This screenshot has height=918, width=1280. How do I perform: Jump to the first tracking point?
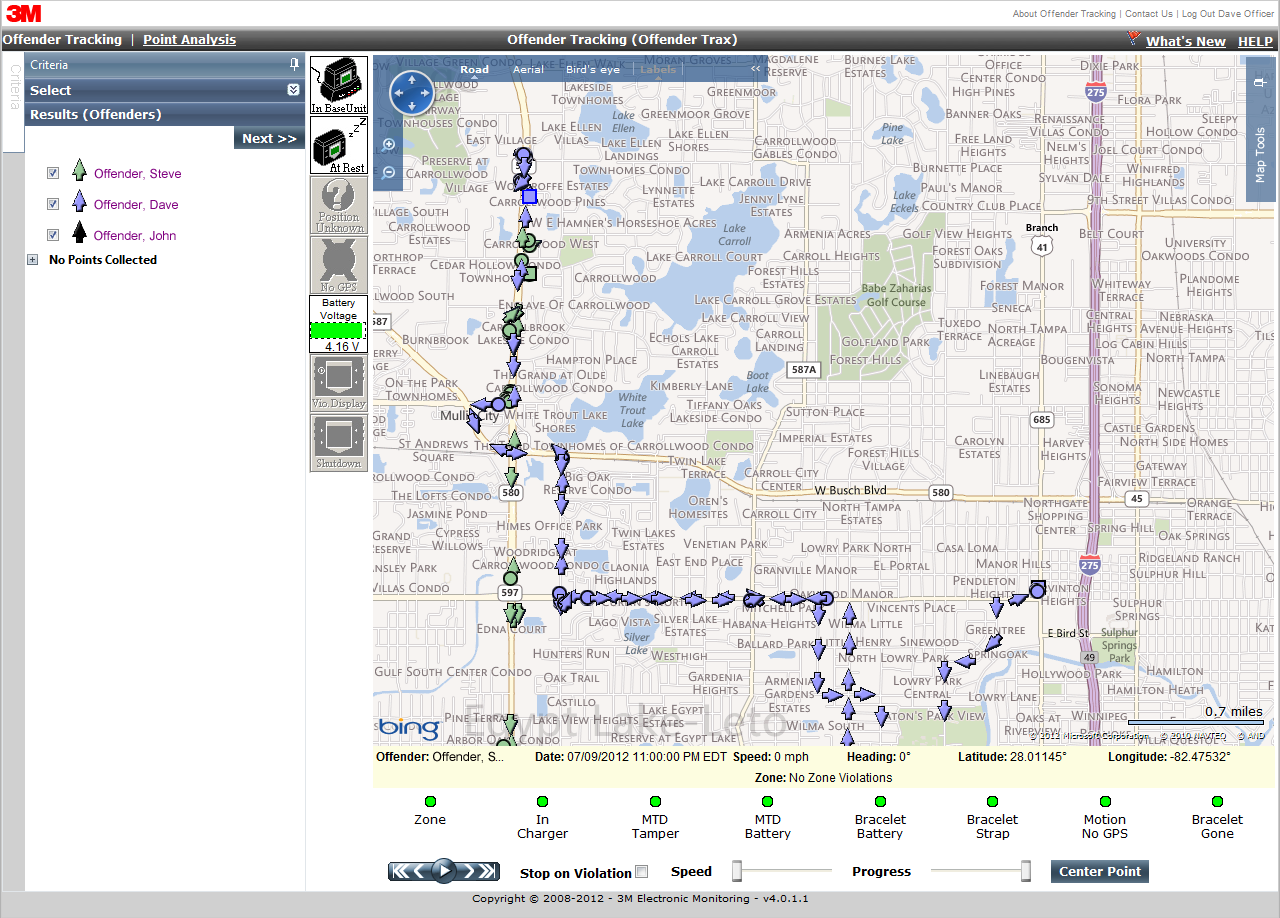400,871
